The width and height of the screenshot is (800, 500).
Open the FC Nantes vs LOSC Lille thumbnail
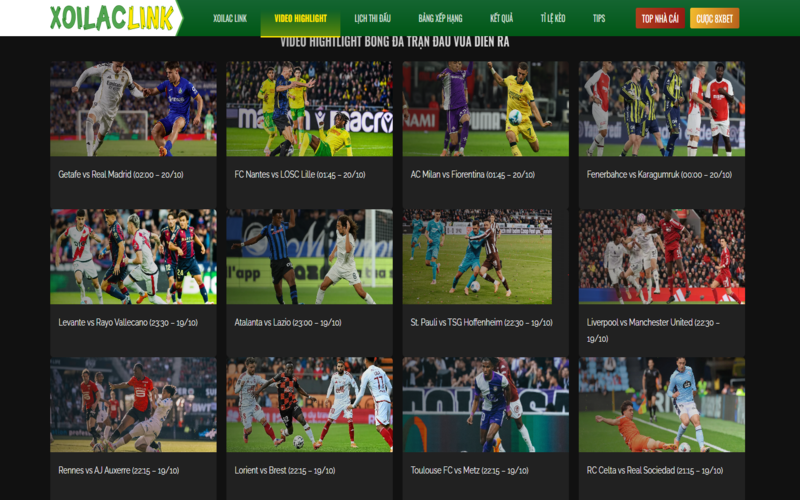(x=309, y=108)
